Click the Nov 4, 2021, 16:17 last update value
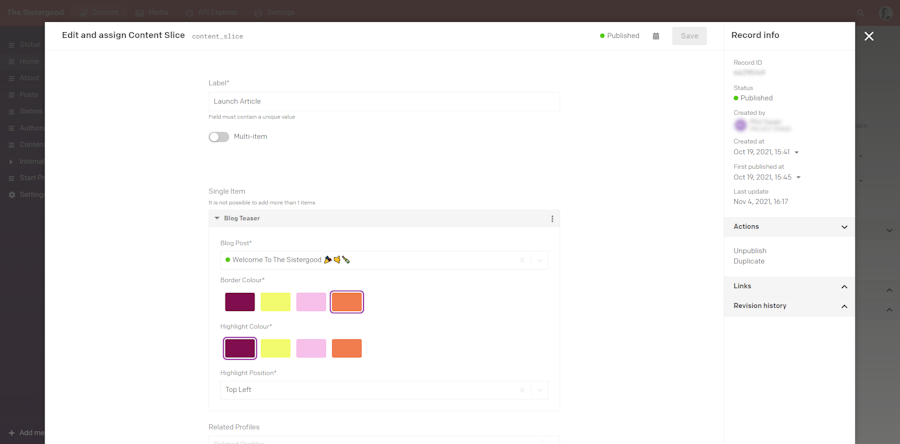This screenshot has height=444, width=900. (x=761, y=202)
